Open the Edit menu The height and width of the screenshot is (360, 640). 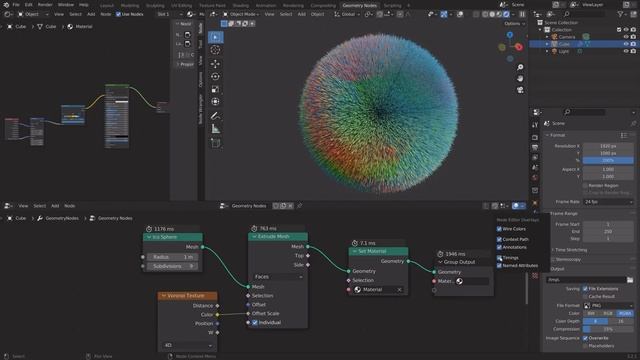click(29, 5)
